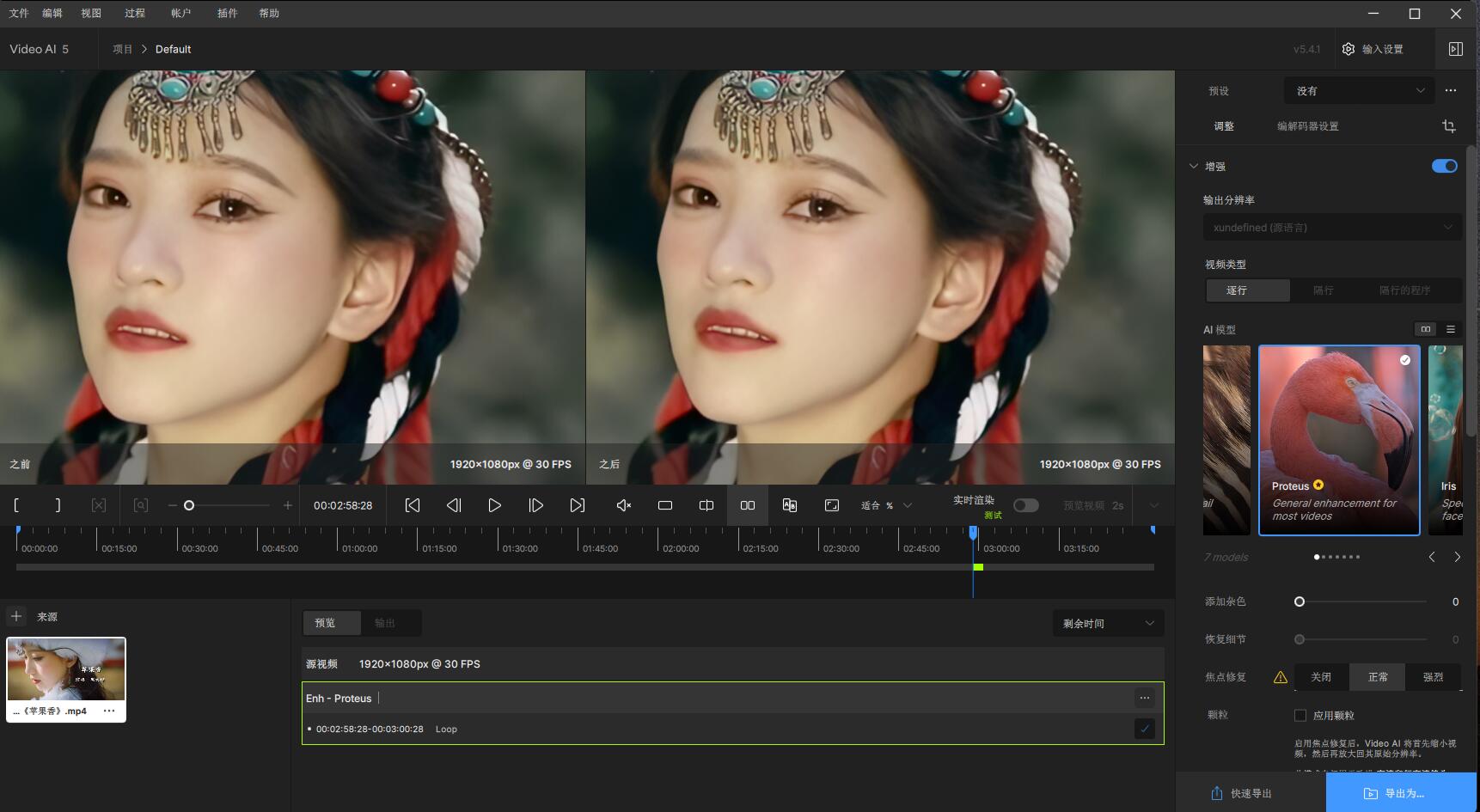
Task: Open the 视图 menu
Action: [x=91, y=13]
